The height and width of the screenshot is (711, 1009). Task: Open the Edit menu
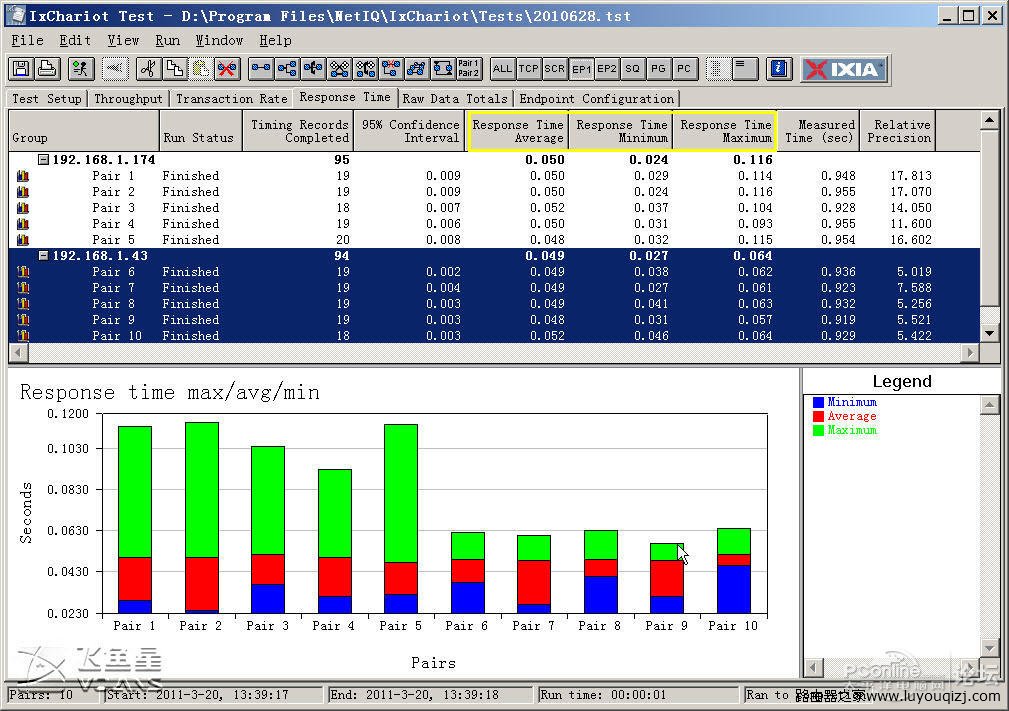tap(75, 41)
